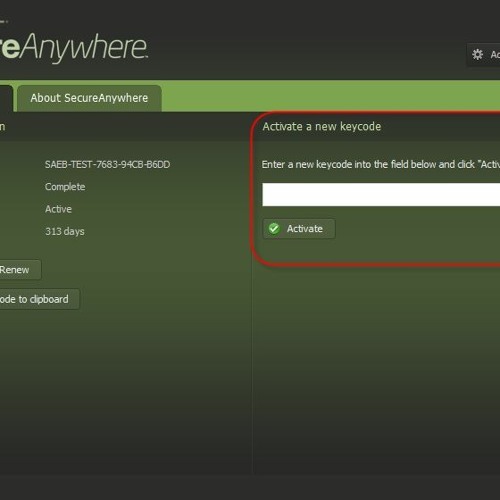Click the 'Enter a new keycode' instruction text
This screenshot has height=500, width=500.
coord(381,164)
